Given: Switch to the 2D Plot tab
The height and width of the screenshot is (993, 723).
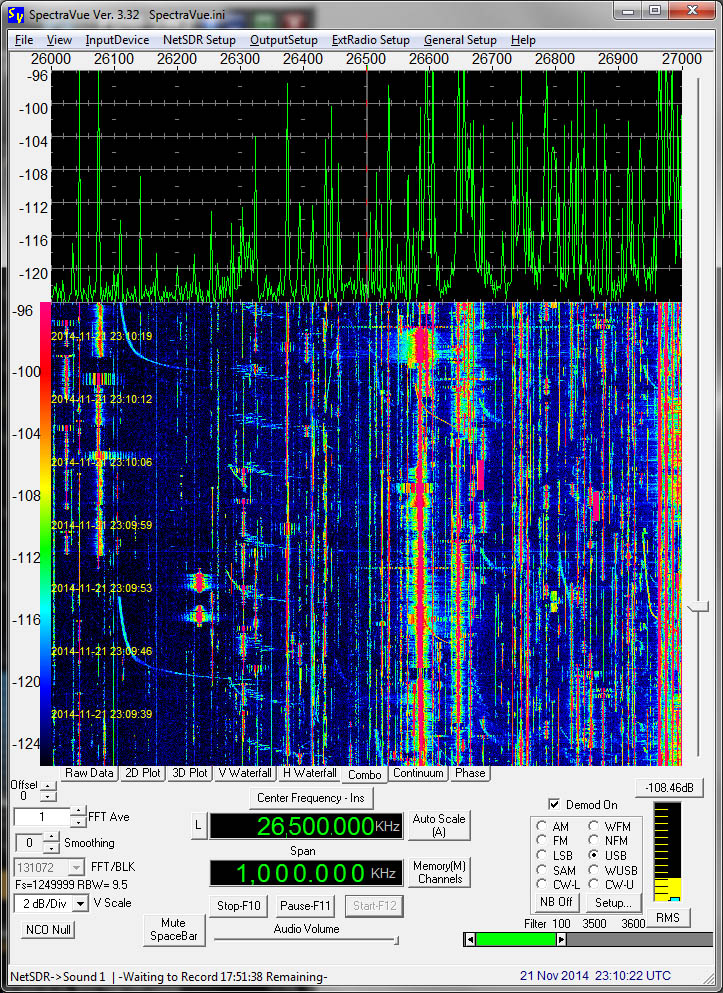Looking at the screenshot, I should (142, 773).
